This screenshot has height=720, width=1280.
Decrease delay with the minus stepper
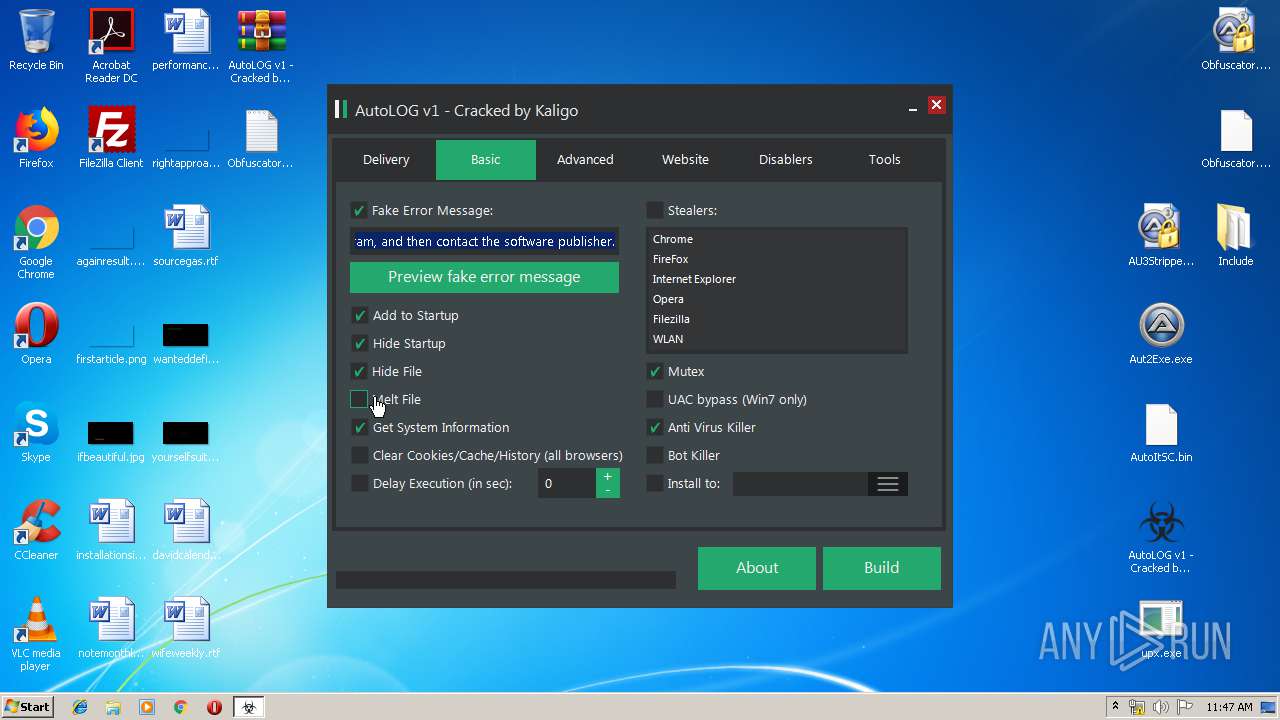[608, 490]
